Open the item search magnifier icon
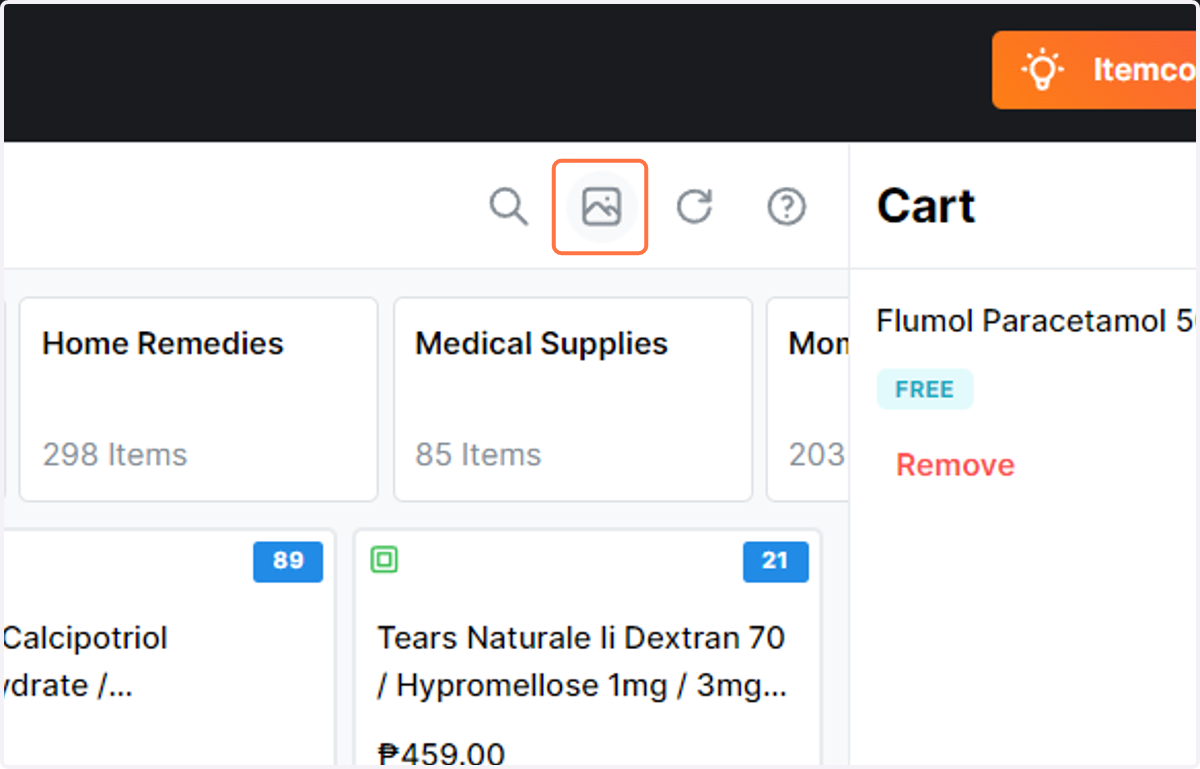This screenshot has width=1200, height=769. click(x=508, y=207)
